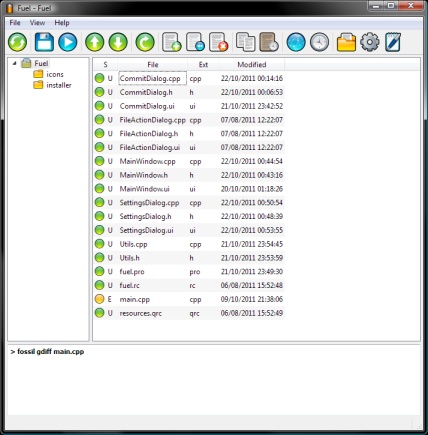Open the File menu

click(x=15, y=23)
